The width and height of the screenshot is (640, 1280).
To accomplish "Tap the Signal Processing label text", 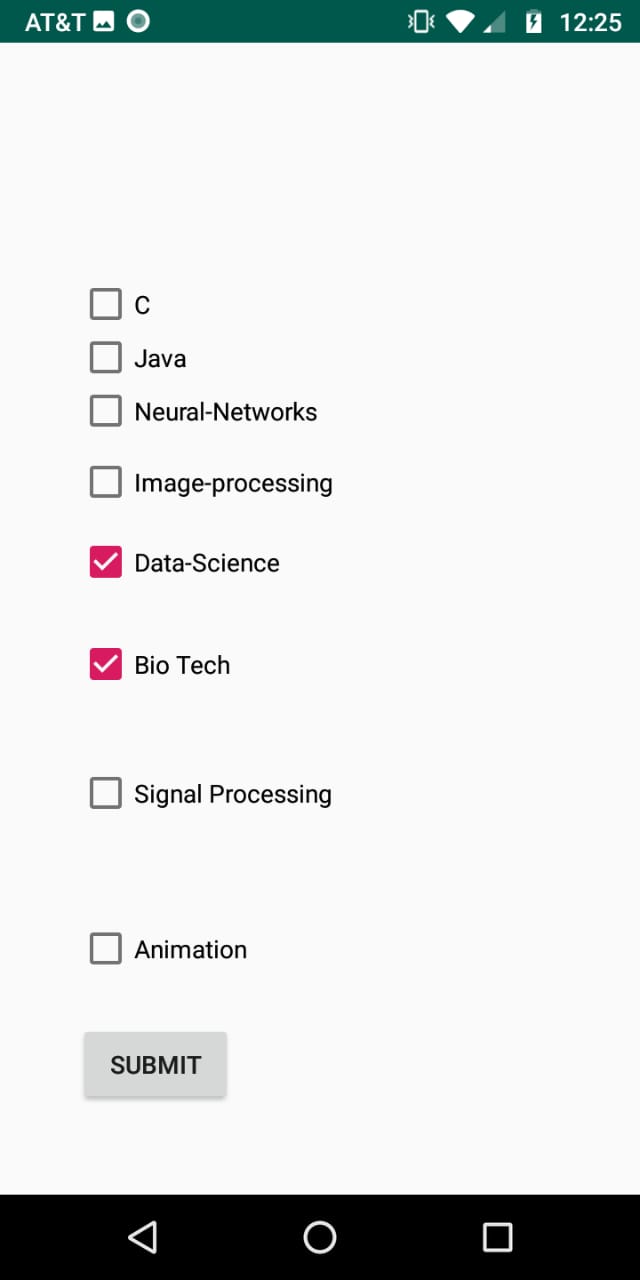I will point(233,794).
